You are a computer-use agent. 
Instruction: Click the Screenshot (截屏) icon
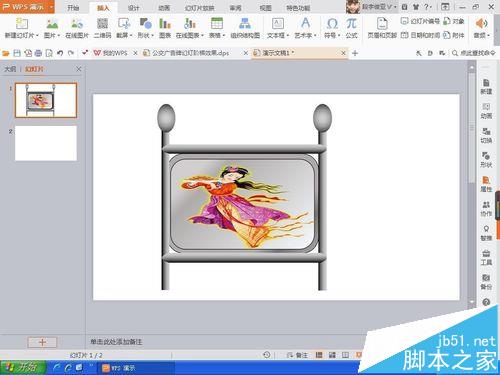124,24
